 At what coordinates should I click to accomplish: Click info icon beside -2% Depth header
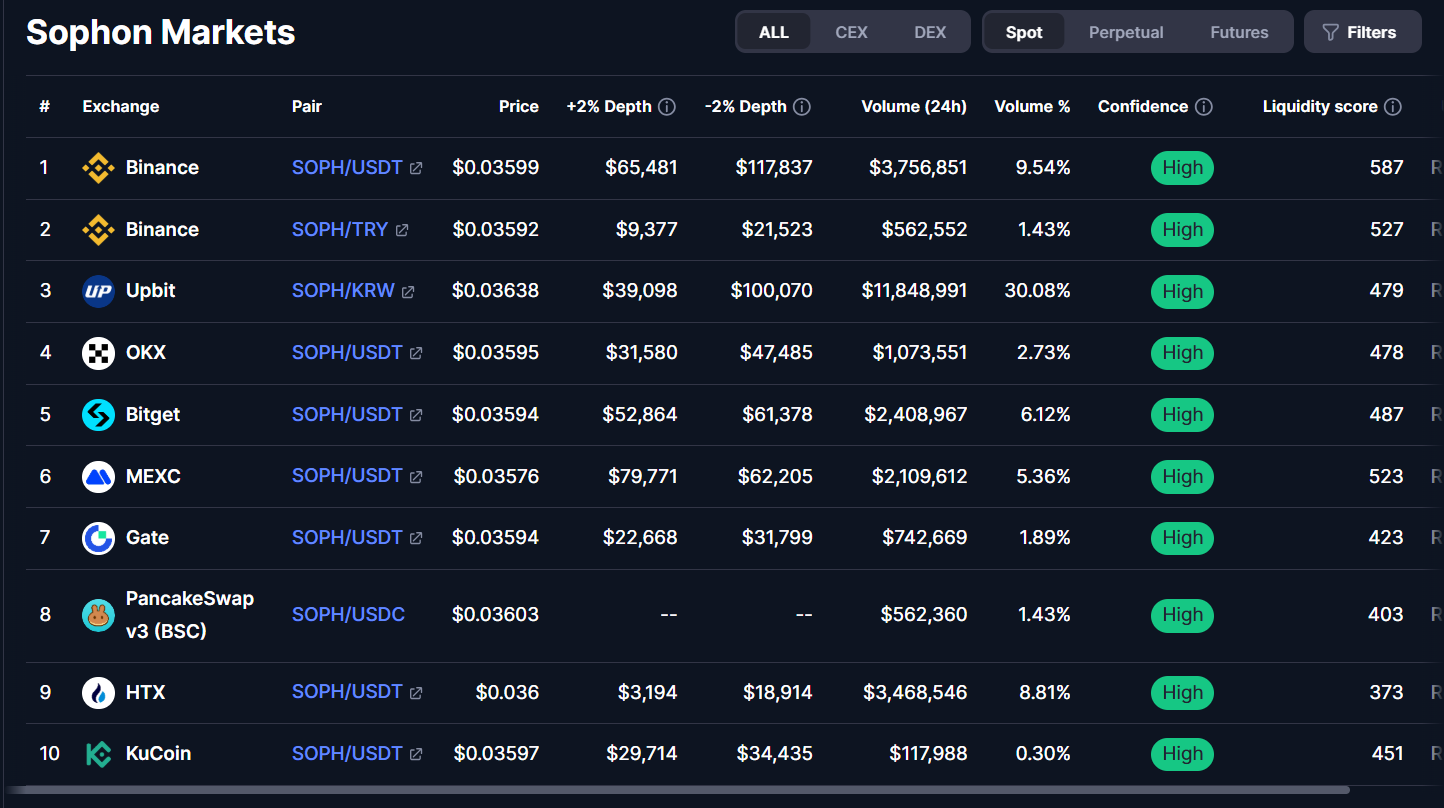[x=802, y=107]
